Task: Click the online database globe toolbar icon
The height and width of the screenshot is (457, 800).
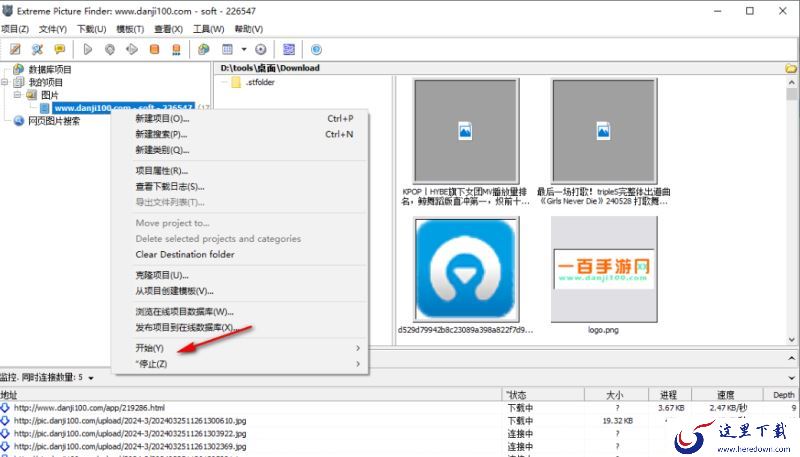Action: pos(204,49)
